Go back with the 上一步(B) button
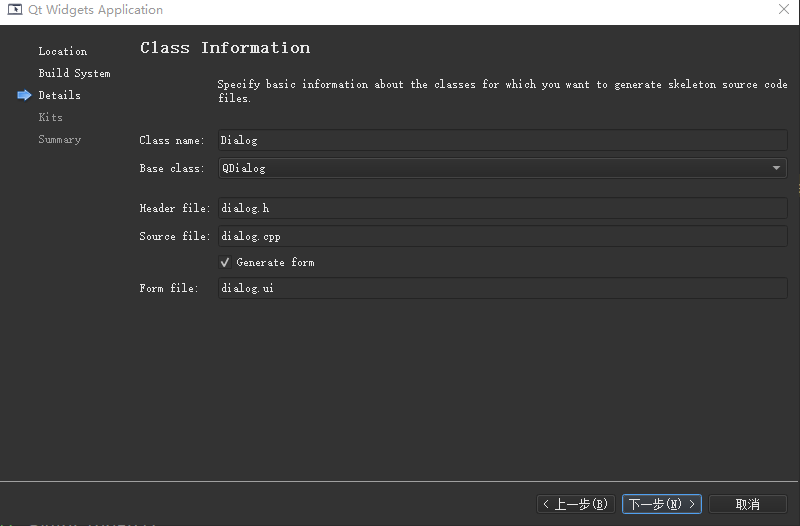 [576, 504]
